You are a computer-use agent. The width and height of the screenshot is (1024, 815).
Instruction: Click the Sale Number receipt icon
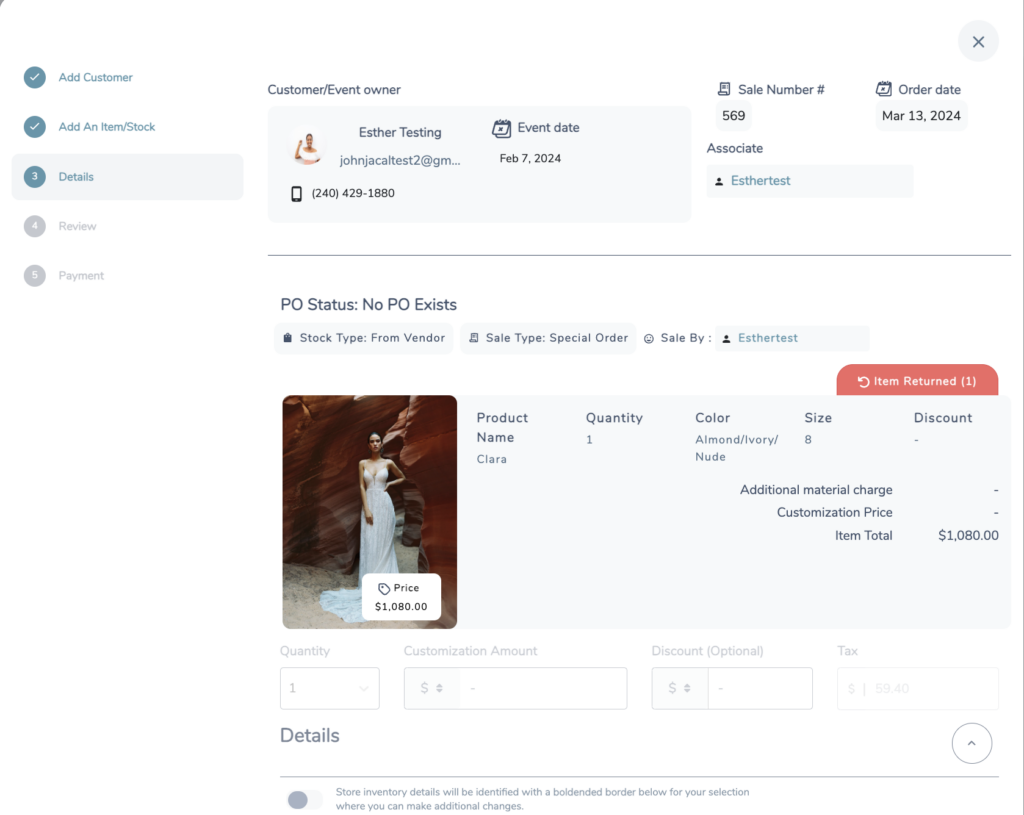(724, 89)
